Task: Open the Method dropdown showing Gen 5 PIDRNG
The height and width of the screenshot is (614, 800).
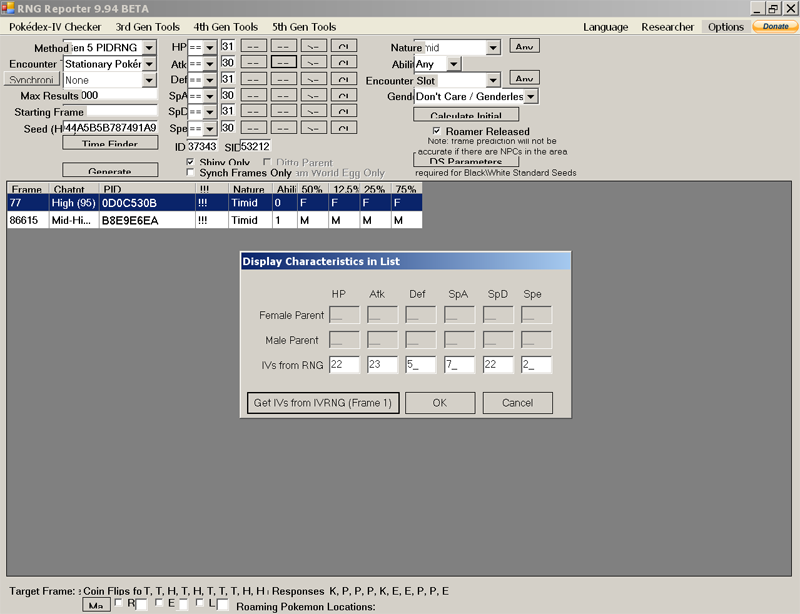Action: (x=149, y=47)
